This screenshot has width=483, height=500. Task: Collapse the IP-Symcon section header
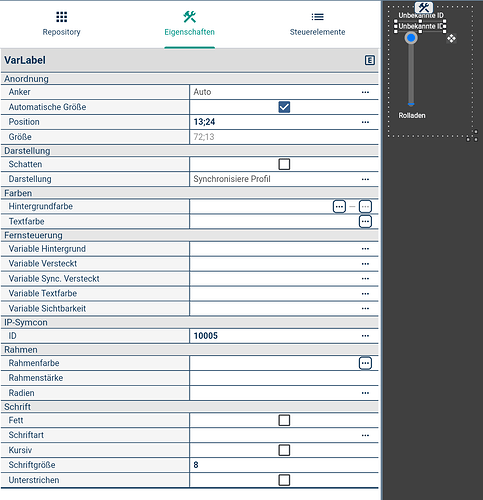tap(189, 323)
